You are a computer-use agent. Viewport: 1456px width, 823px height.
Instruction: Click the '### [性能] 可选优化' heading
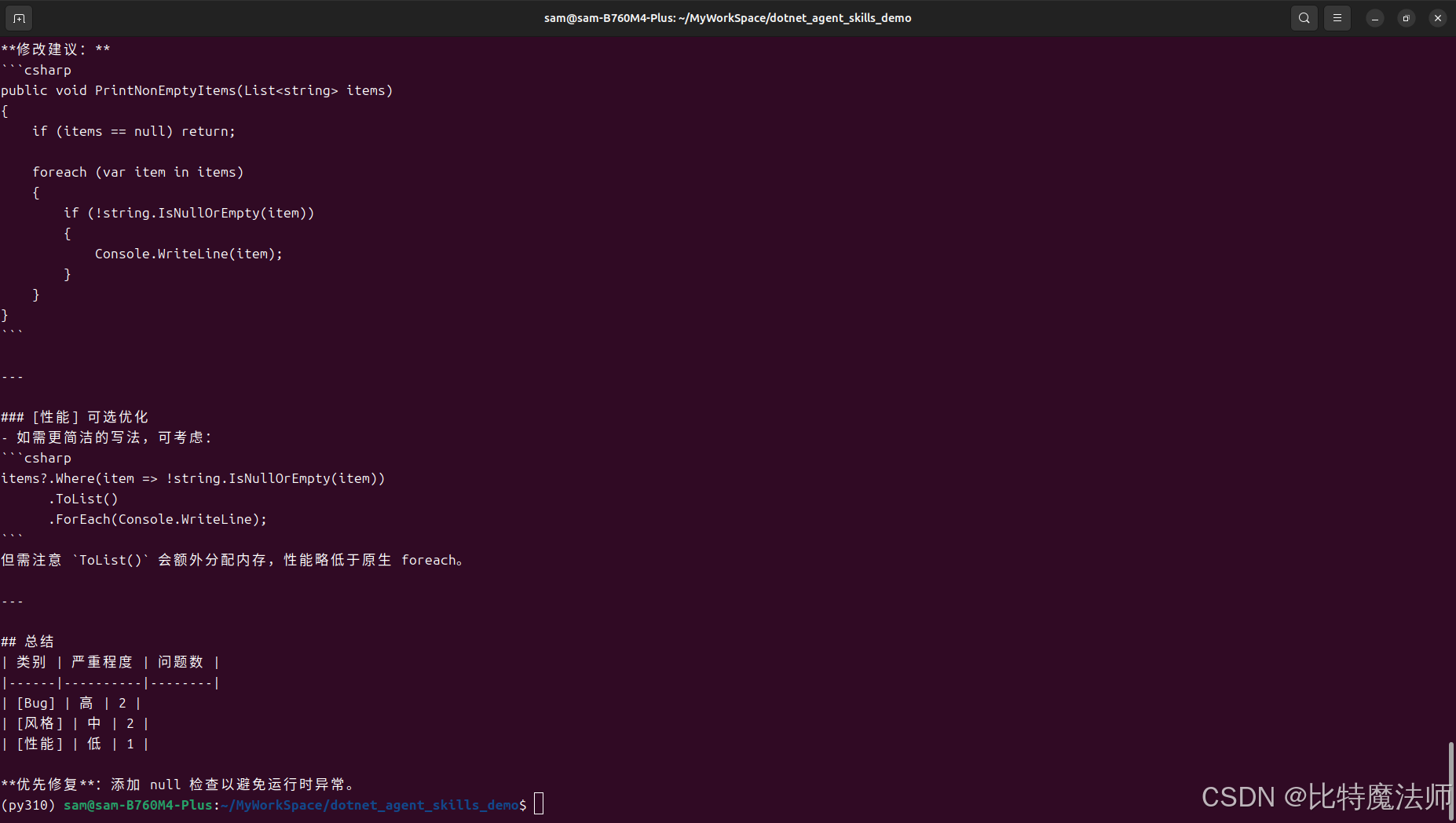(75, 417)
